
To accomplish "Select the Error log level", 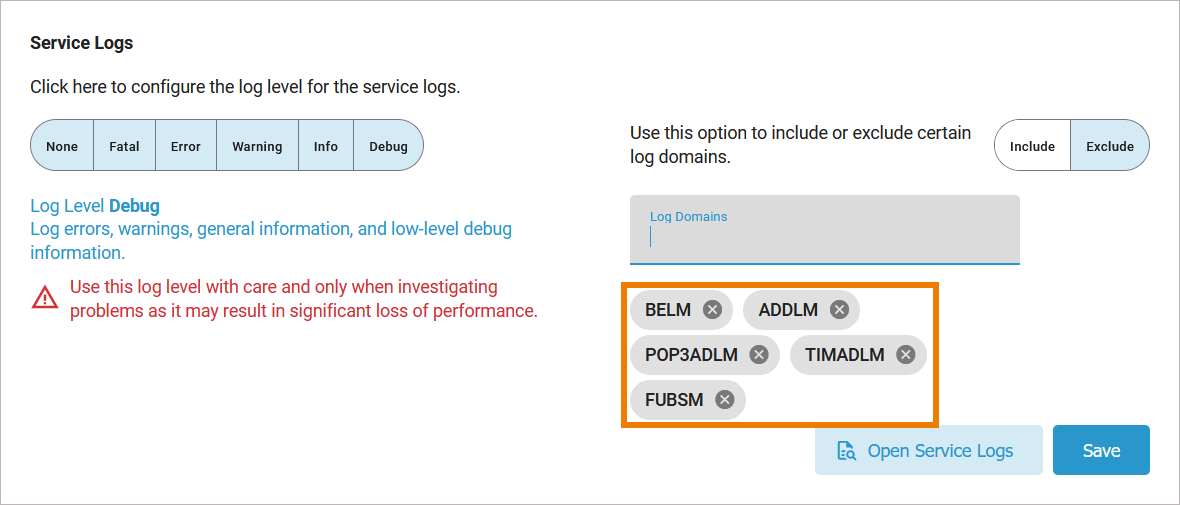I will [x=186, y=146].
